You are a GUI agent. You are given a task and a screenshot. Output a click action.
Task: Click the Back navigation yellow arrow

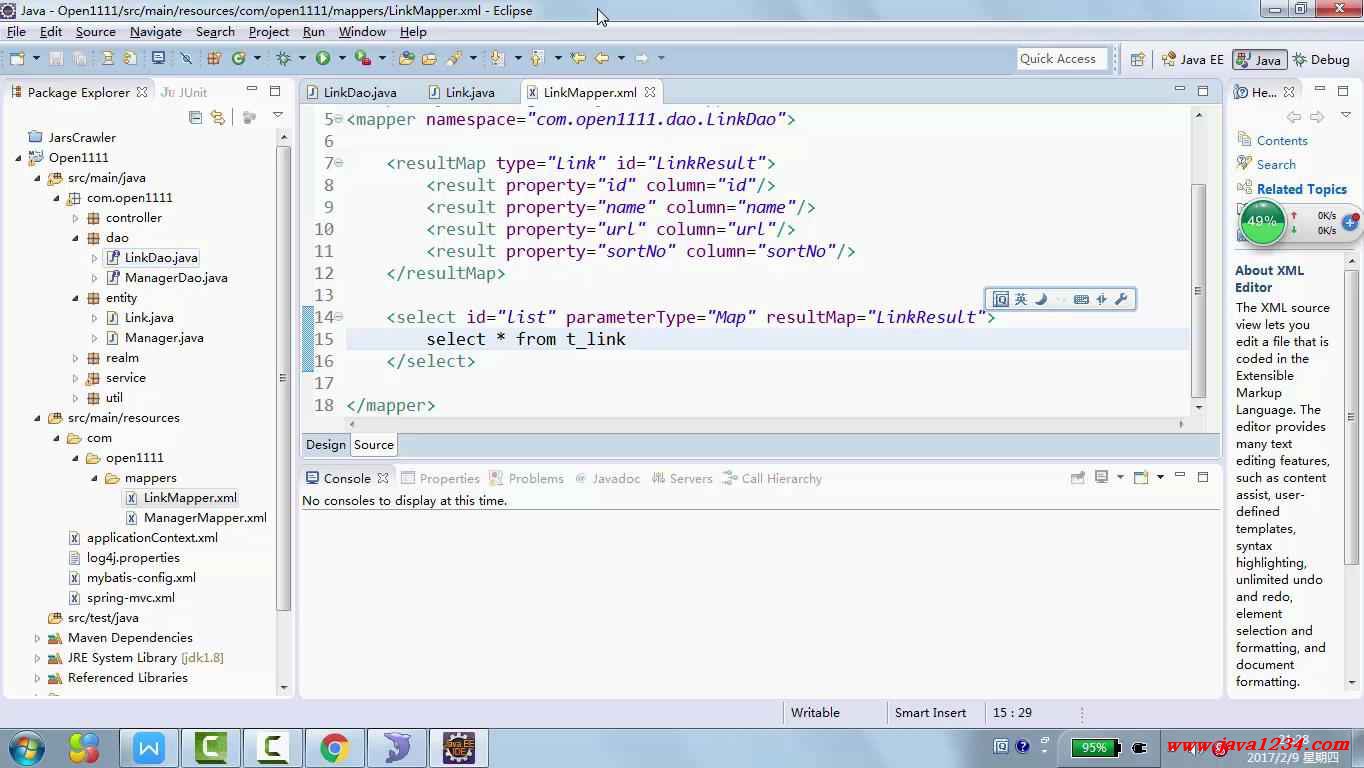point(602,59)
